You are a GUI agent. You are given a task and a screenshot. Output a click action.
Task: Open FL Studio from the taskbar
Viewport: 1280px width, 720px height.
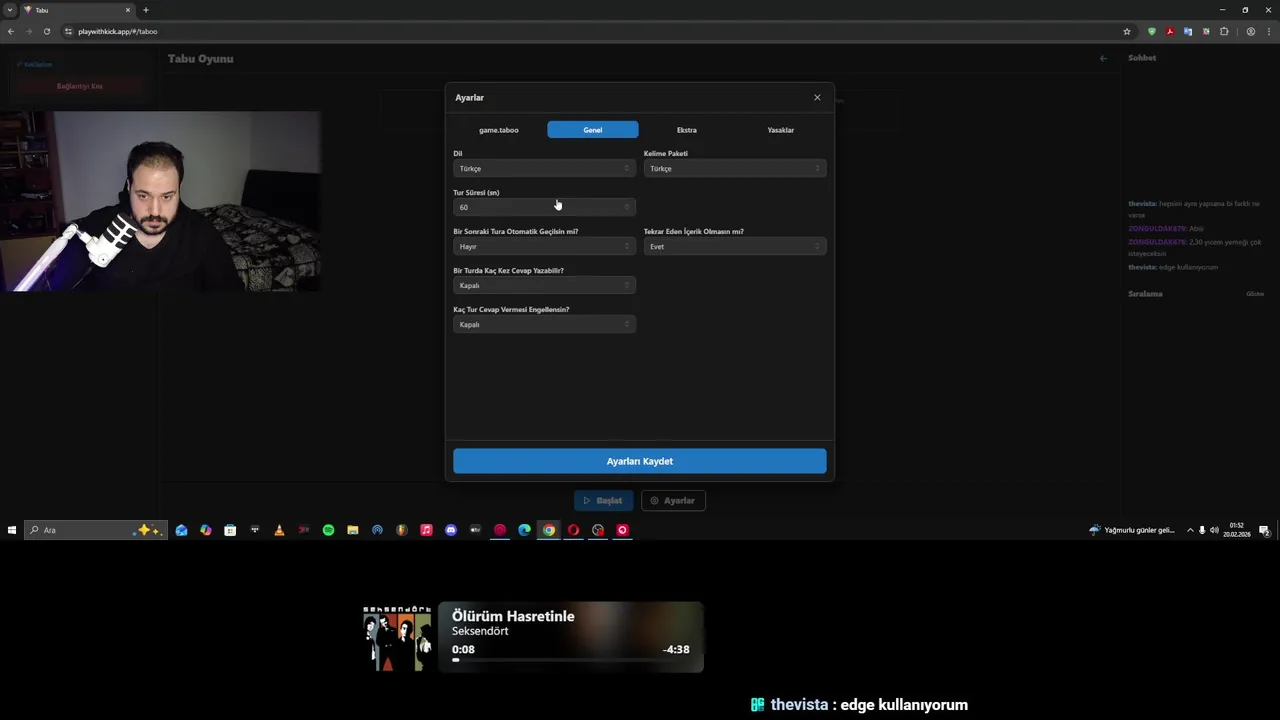[402, 530]
